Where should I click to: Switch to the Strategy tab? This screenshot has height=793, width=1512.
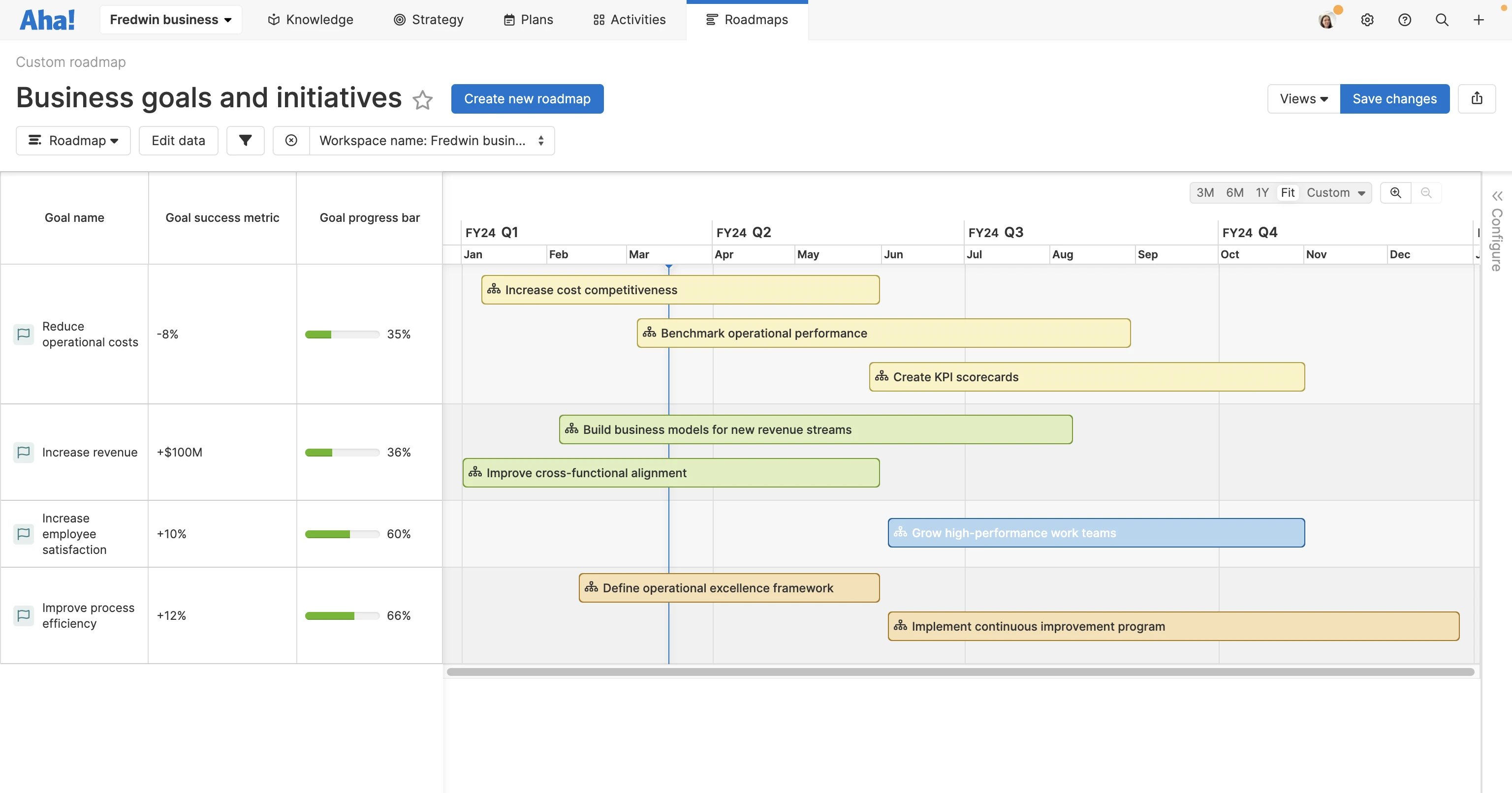[x=429, y=19]
